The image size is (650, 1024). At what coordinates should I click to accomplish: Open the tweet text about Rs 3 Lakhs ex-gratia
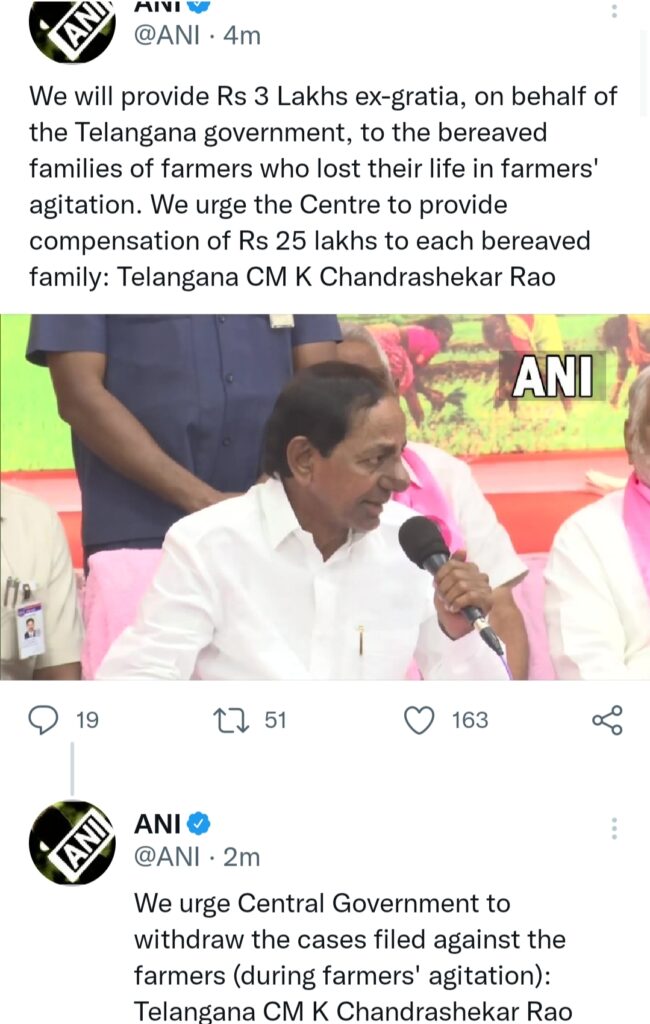(x=323, y=187)
